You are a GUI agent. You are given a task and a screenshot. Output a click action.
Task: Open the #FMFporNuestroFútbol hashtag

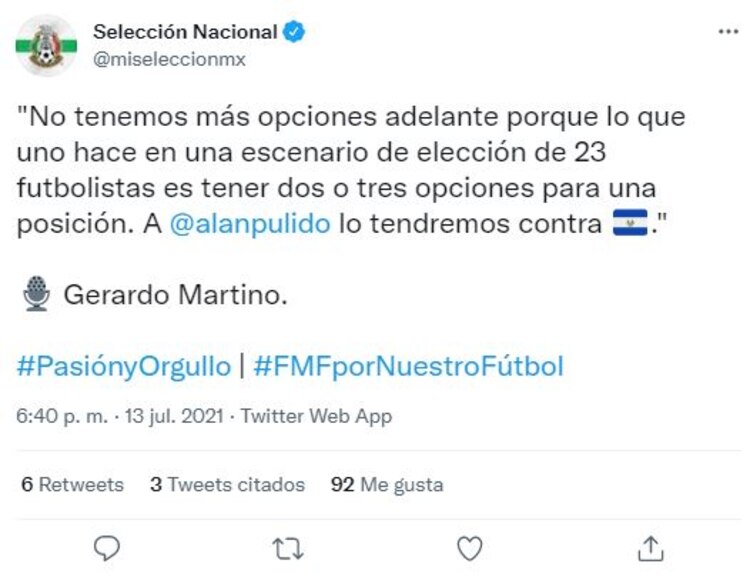point(408,367)
